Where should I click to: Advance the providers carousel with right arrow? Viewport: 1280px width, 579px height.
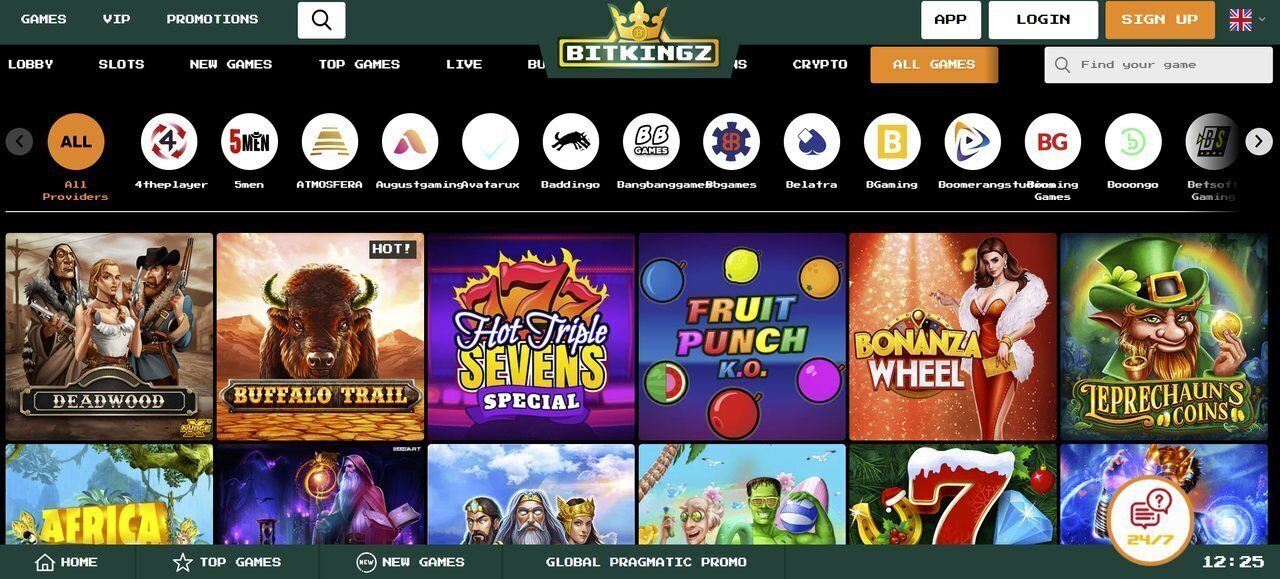[x=1259, y=141]
